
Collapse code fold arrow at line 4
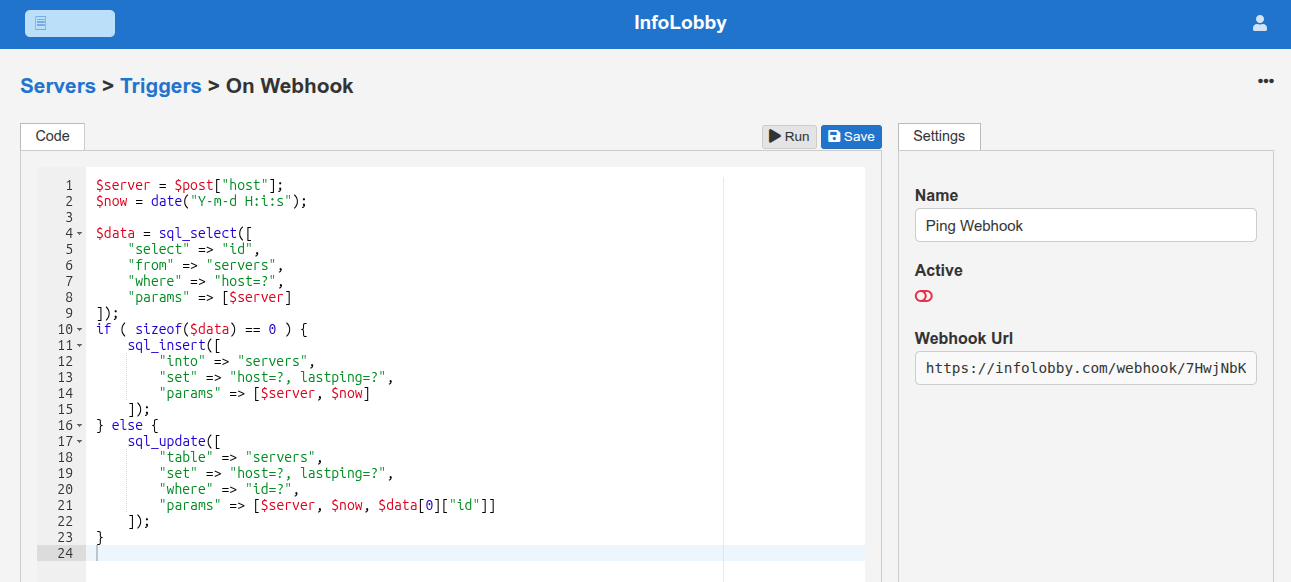(80, 234)
